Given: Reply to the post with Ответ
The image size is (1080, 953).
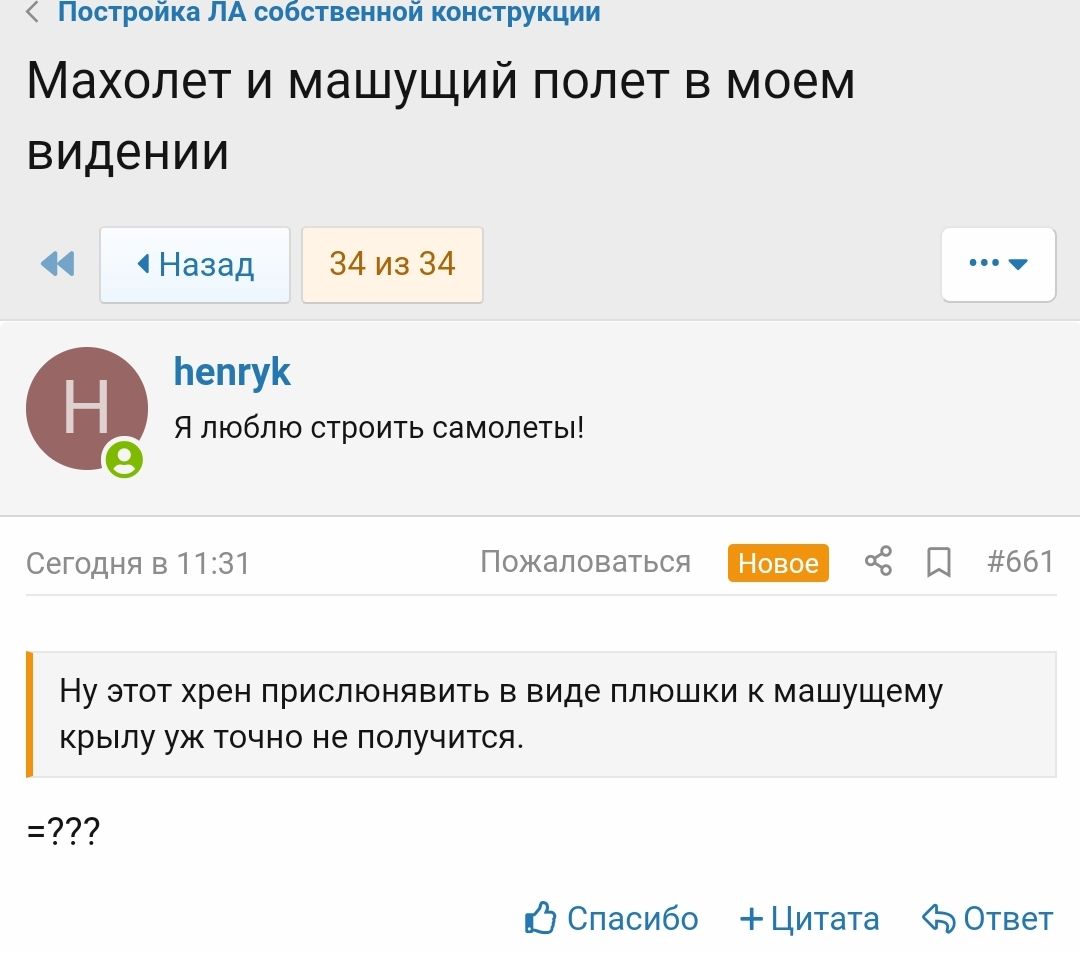Looking at the screenshot, I should 987,918.
